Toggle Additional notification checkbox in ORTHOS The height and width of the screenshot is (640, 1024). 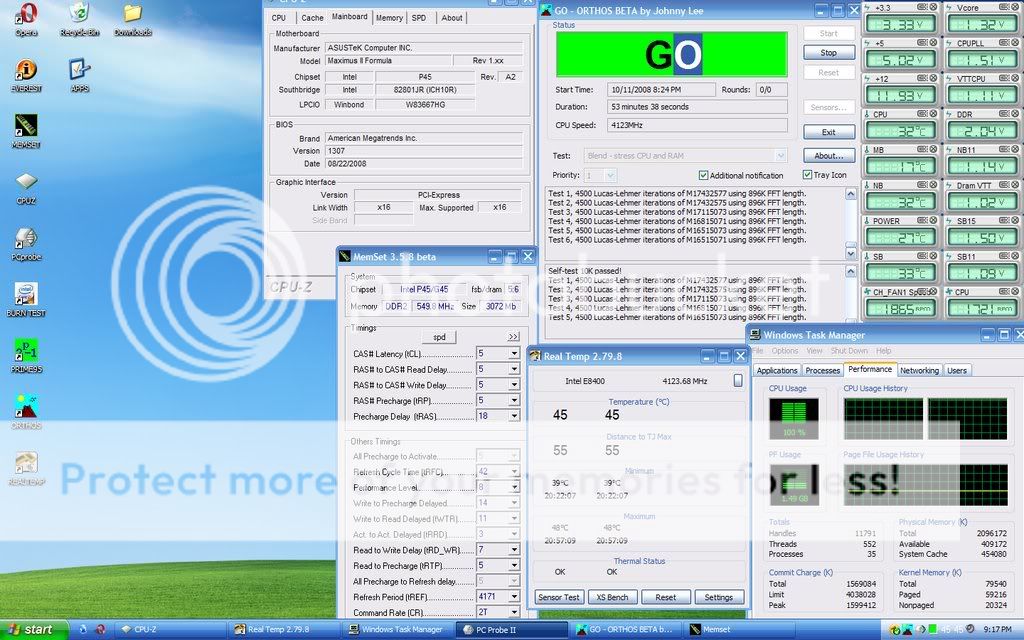click(x=703, y=175)
